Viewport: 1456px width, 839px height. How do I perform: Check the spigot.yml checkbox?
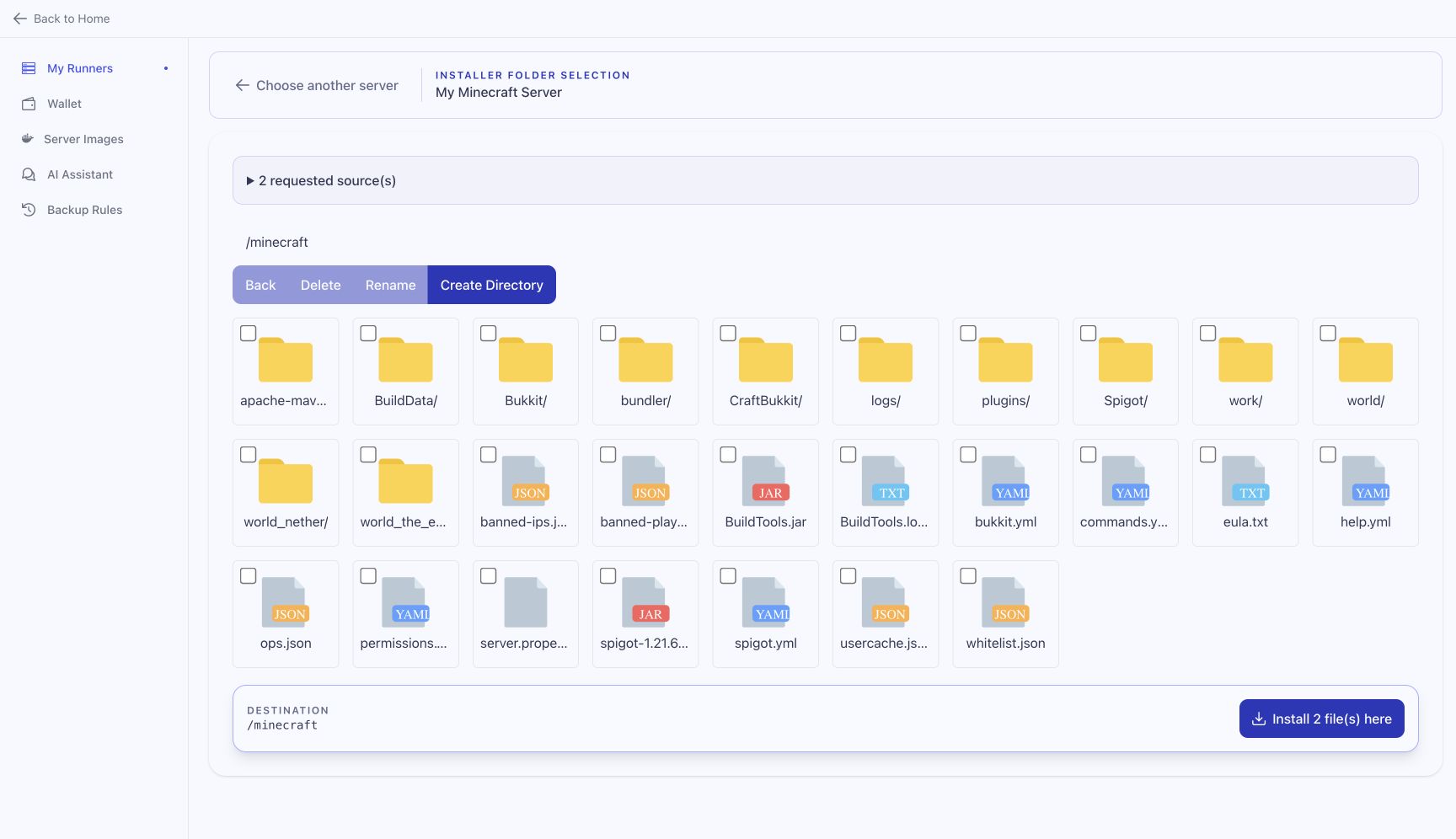pos(728,576)
